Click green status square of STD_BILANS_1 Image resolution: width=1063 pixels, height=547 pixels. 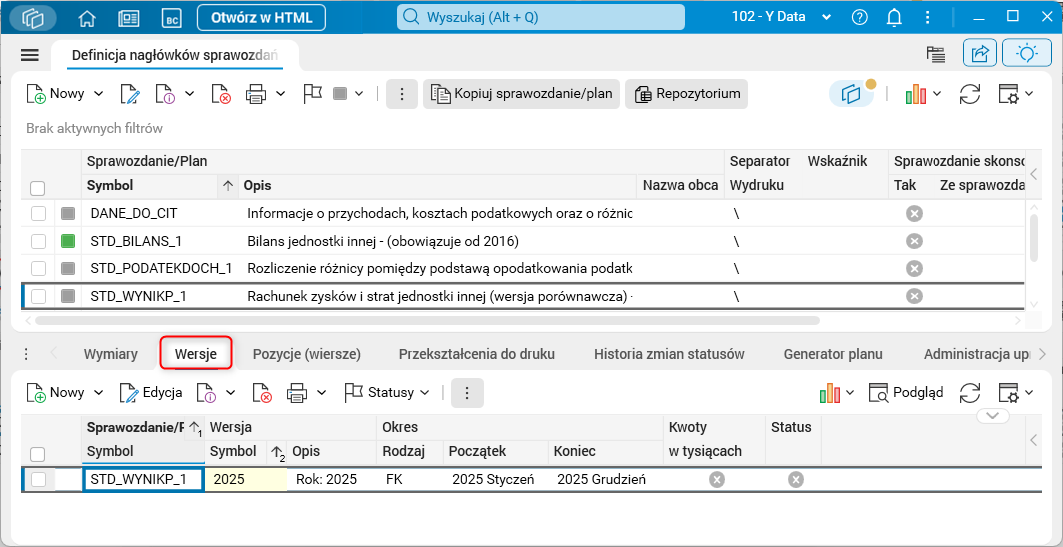click(68, 241)
